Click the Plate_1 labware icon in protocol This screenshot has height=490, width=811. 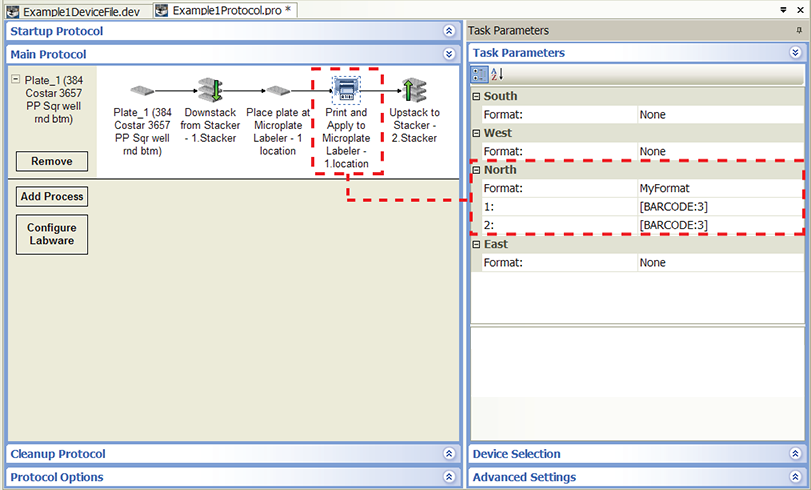pos(141,91)
